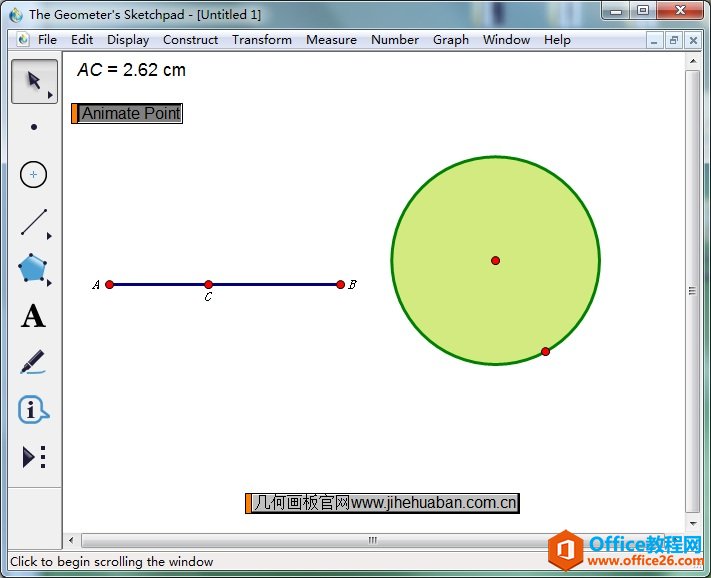
Task: Click point C on segment AB
Action: point(208,285)
